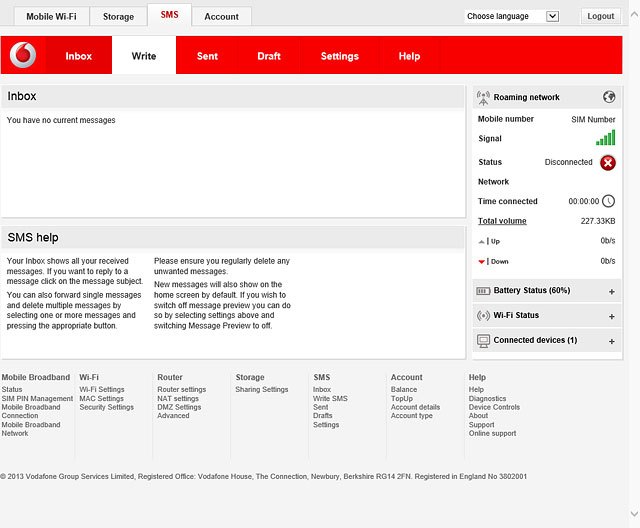The image size is (640, 528).
Task: Click the Up arrow speed icon
Action: click(x=482, y=242)
